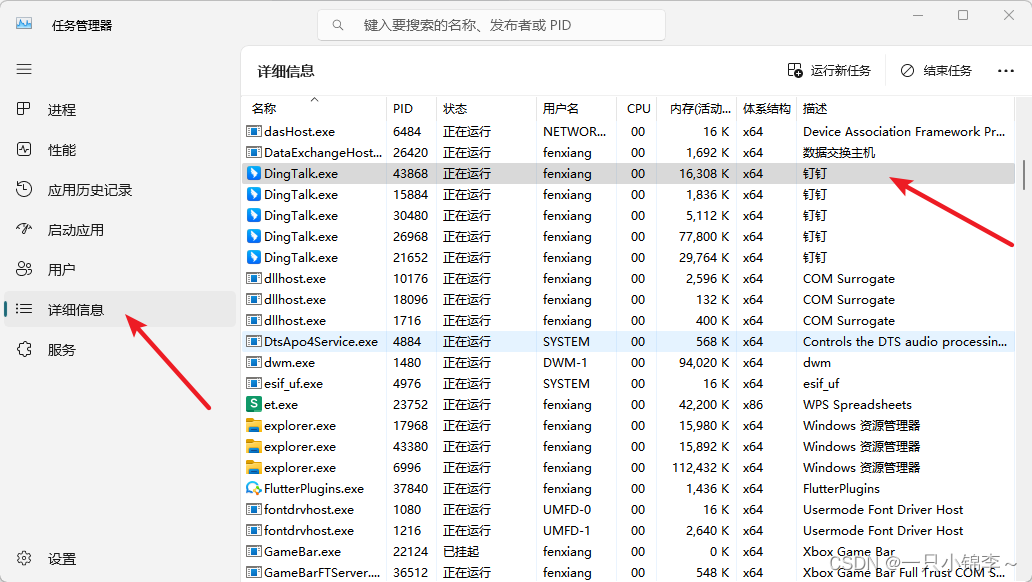Sort by the PID column header
This screenshot has height=582, width=1032.
coord(411,109)
